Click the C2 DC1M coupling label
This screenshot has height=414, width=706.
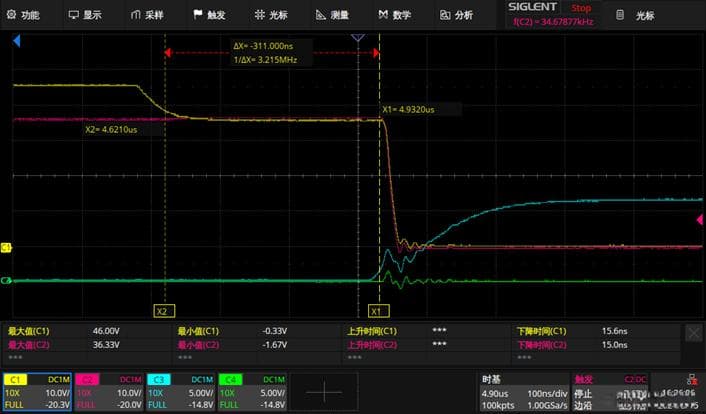[x=131, y=380]
